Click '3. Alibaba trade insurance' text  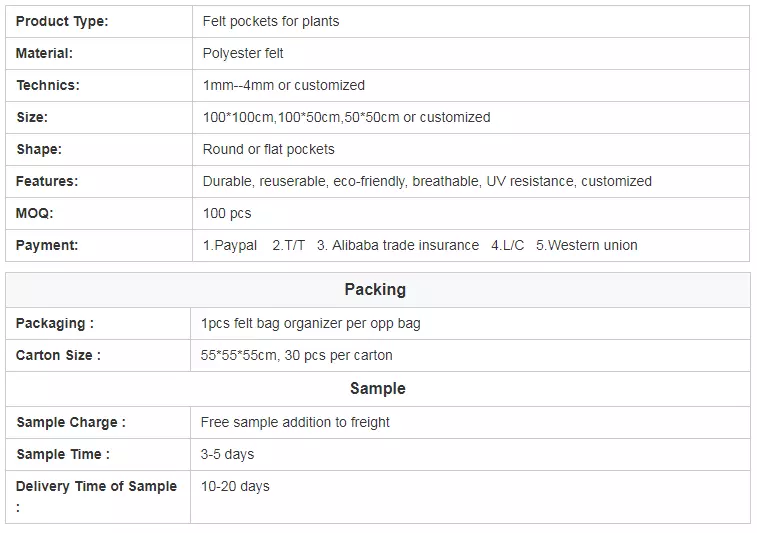[x=398, y=245]
